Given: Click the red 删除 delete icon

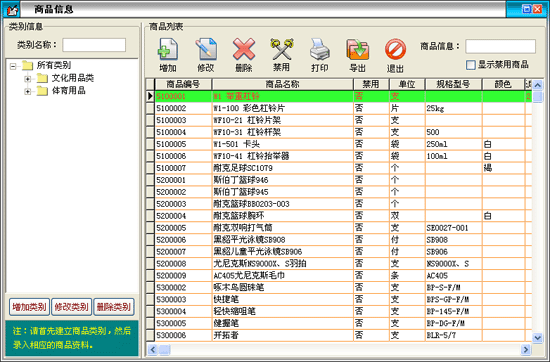Looking at the screenshot, I should [244, 49].
